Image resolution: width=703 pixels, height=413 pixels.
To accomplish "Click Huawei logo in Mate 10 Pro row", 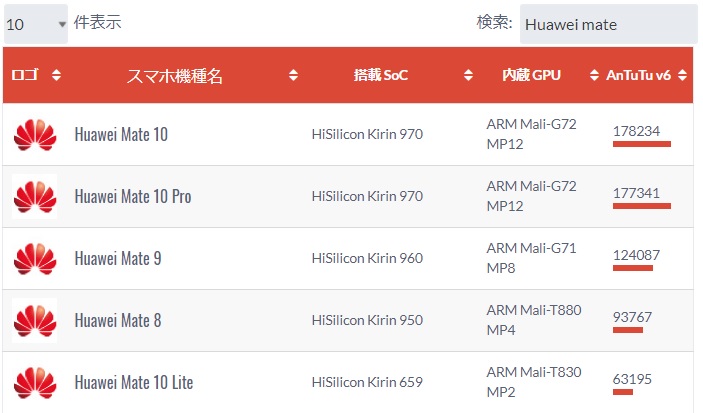I will pyautogui.click(x=35, y=196).
